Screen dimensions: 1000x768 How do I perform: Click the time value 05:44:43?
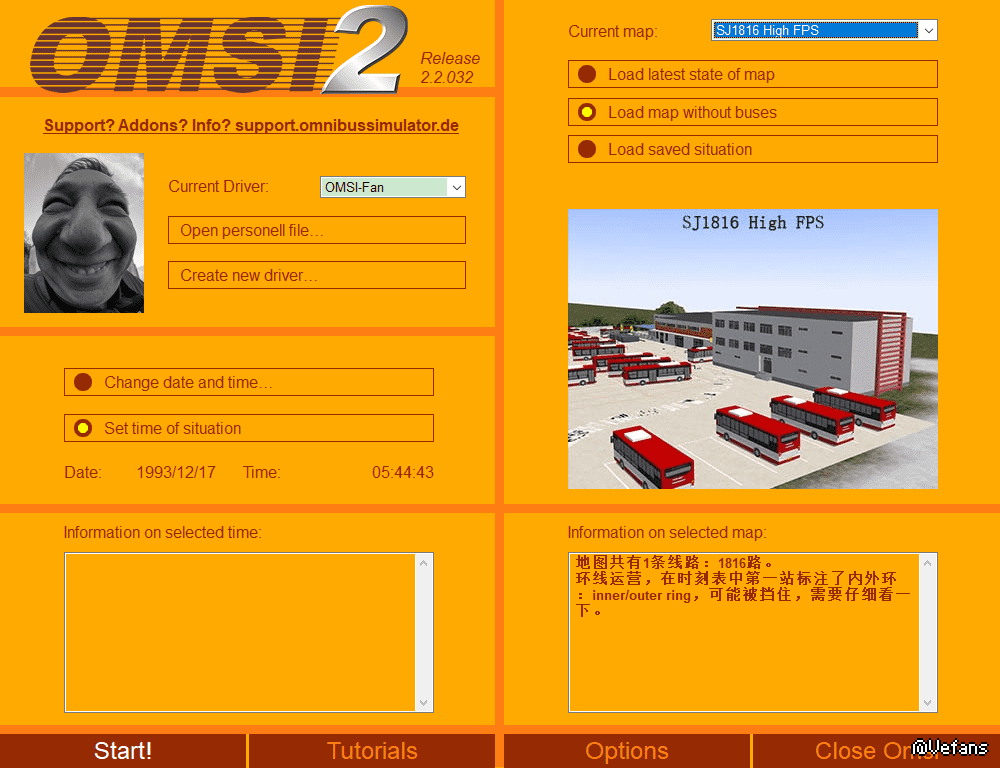pyautogui.click(x=403, y=472)
